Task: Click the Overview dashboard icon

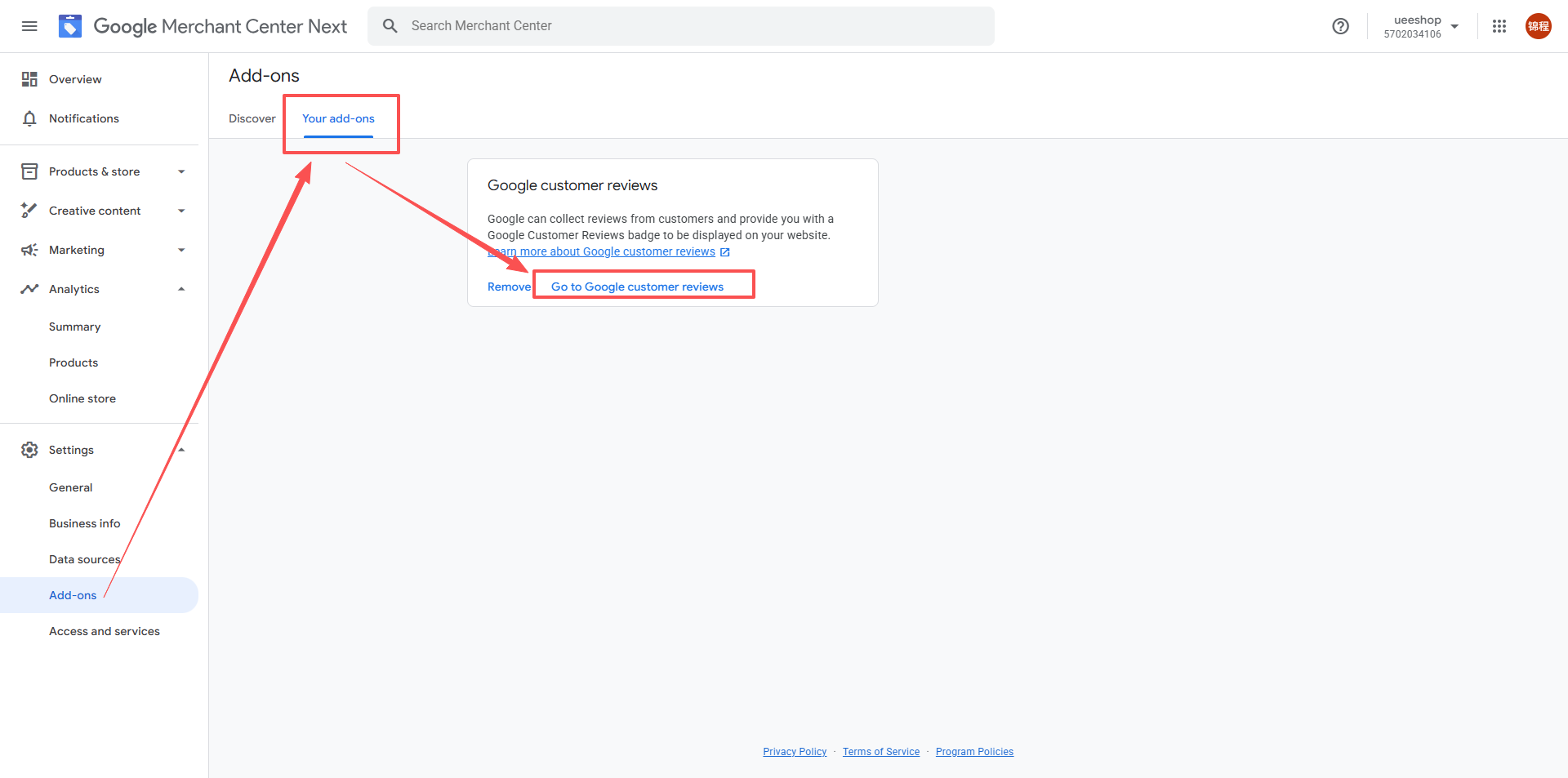Action: (x=29, y=79)
